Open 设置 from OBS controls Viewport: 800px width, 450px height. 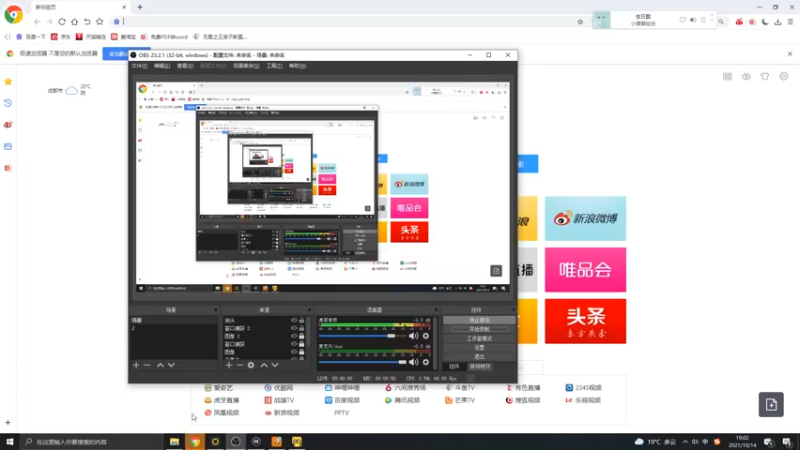[479, 347]
